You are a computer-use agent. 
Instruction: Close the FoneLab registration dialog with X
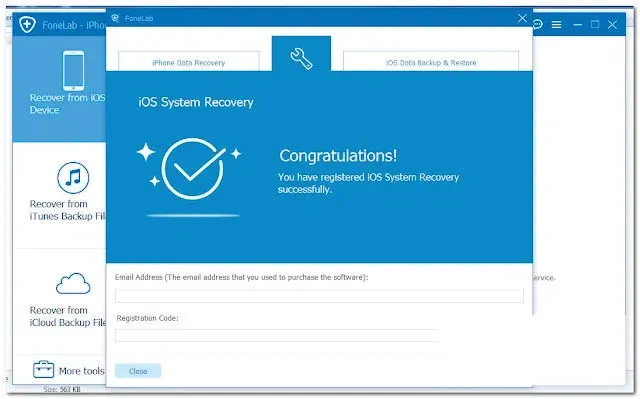pos(522,18)
